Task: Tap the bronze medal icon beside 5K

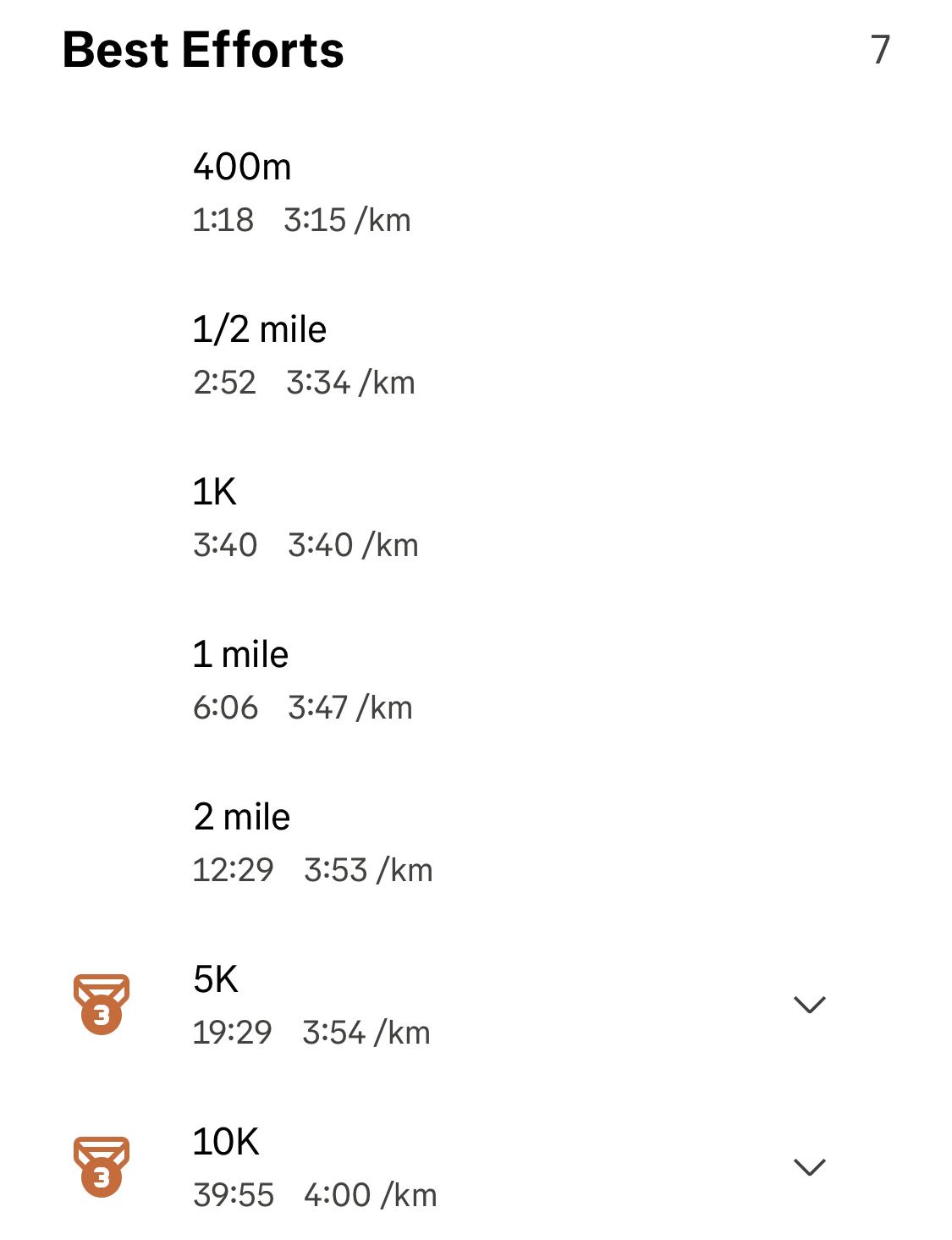Action: 102,1004
